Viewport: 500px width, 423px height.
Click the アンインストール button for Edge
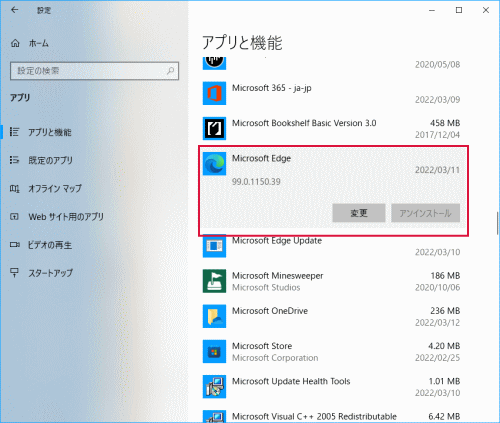(x=425, y=213)
